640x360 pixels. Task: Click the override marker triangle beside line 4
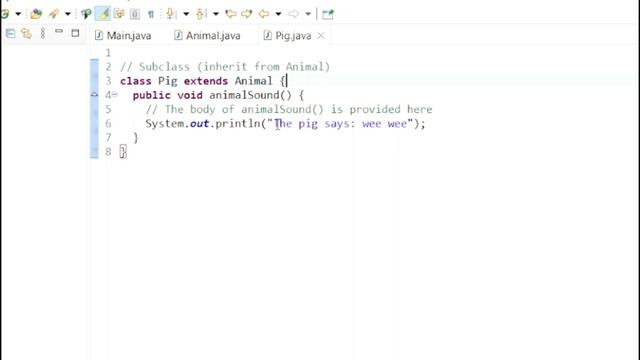coord(94,95)
